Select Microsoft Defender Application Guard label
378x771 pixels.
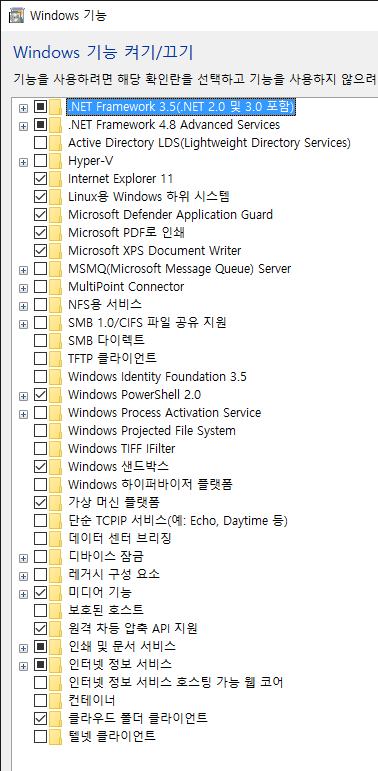171,215
